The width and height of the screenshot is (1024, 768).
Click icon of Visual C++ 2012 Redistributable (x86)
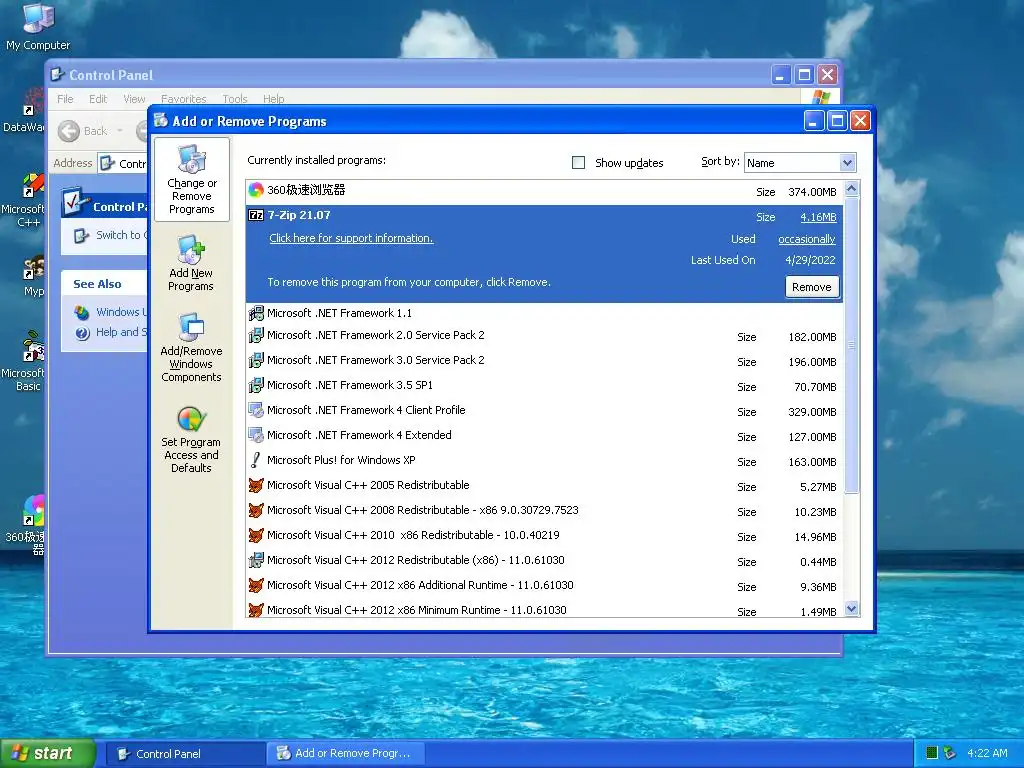coord(256,560)
